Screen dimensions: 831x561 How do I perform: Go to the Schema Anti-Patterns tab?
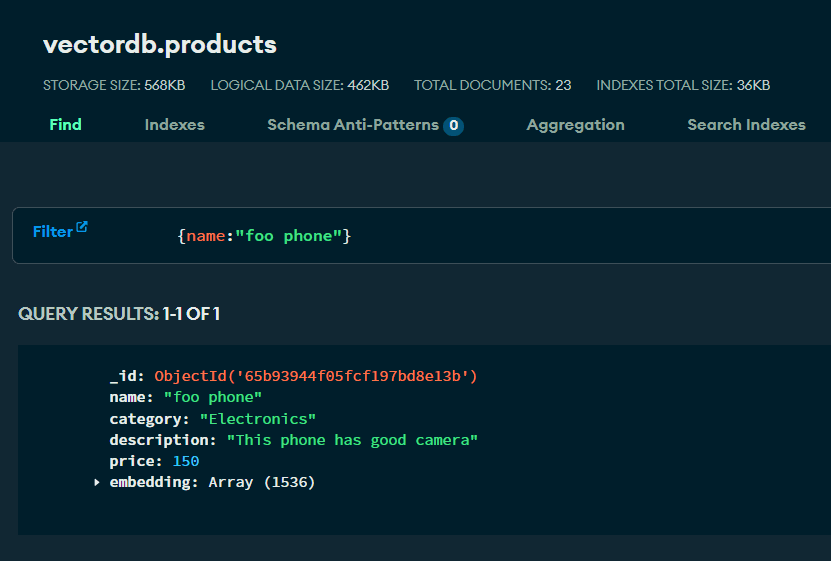(x=352, y=125)
